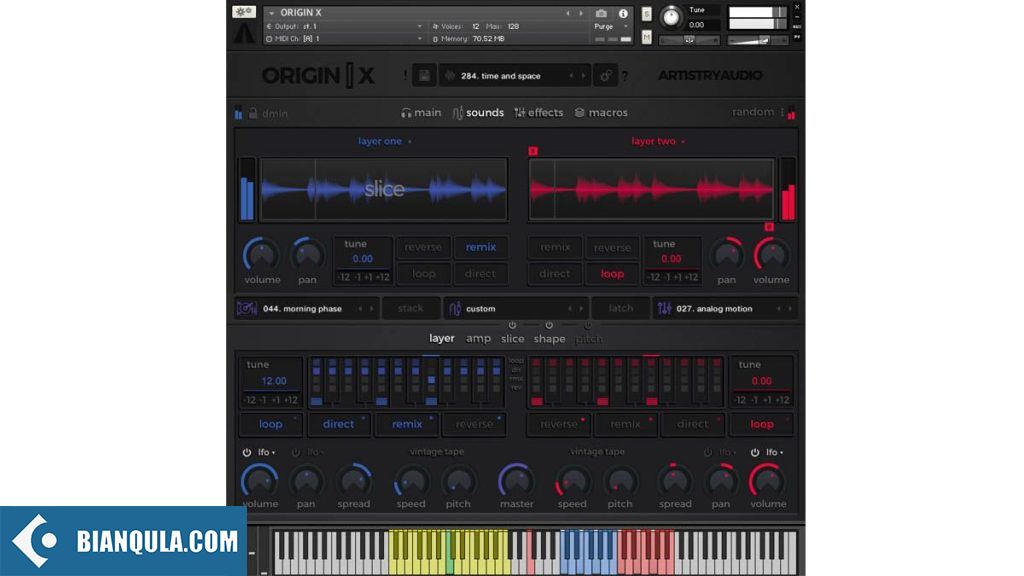Screen dimensions: 1024x576
Task: Open the layer sub-tab
Action: [x=441, y=338]
